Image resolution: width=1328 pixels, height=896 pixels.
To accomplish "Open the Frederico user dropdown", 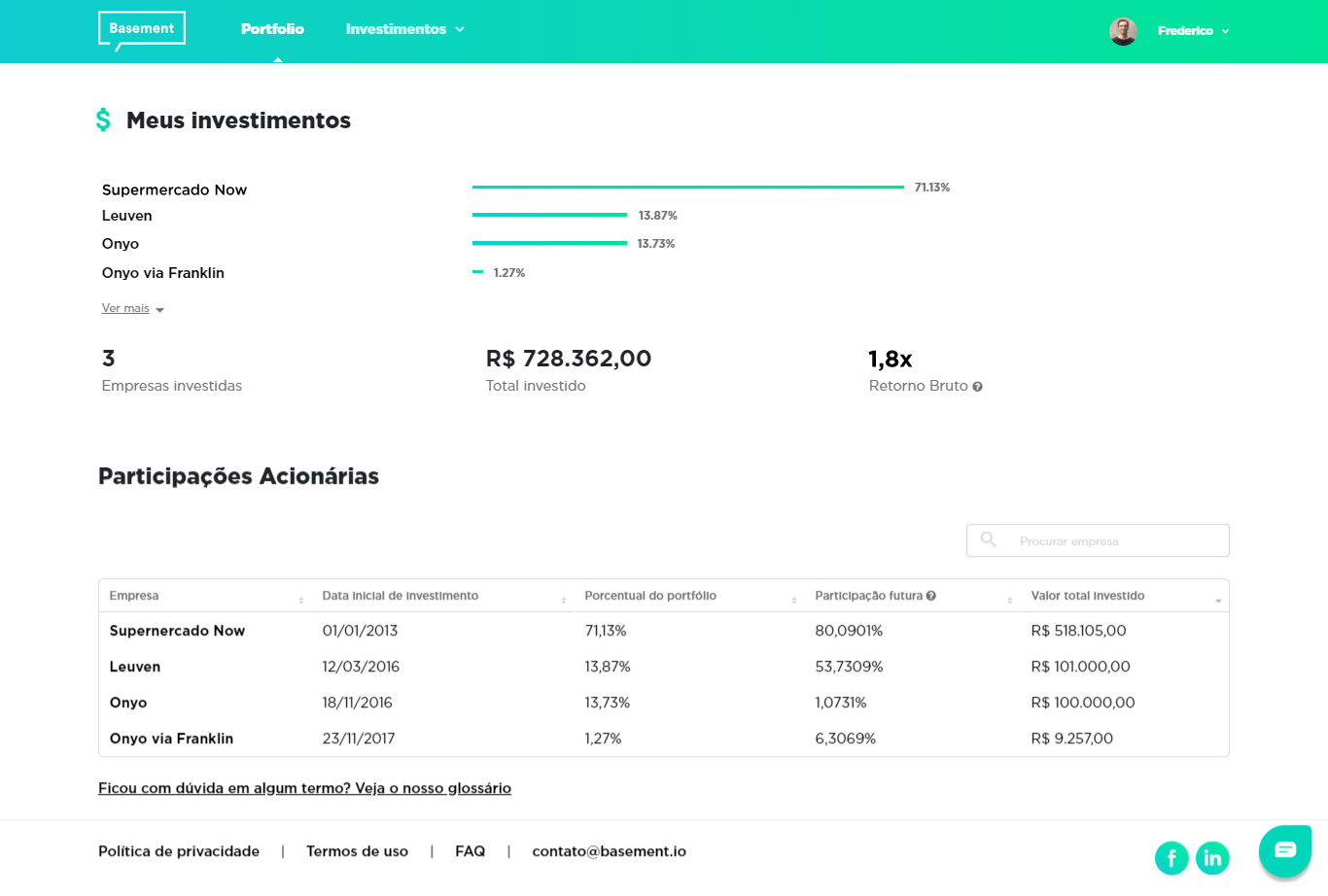I will tap(1194, 31).
